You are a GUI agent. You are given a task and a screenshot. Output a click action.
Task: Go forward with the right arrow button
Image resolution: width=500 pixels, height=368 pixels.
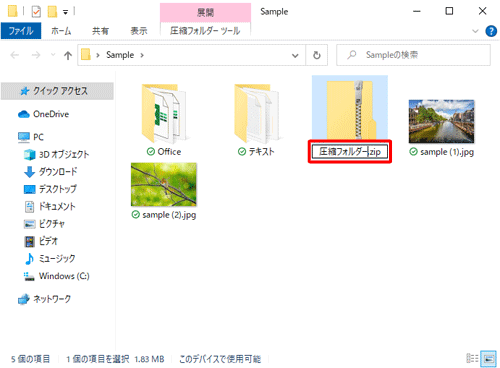click(x=36, y=55)
